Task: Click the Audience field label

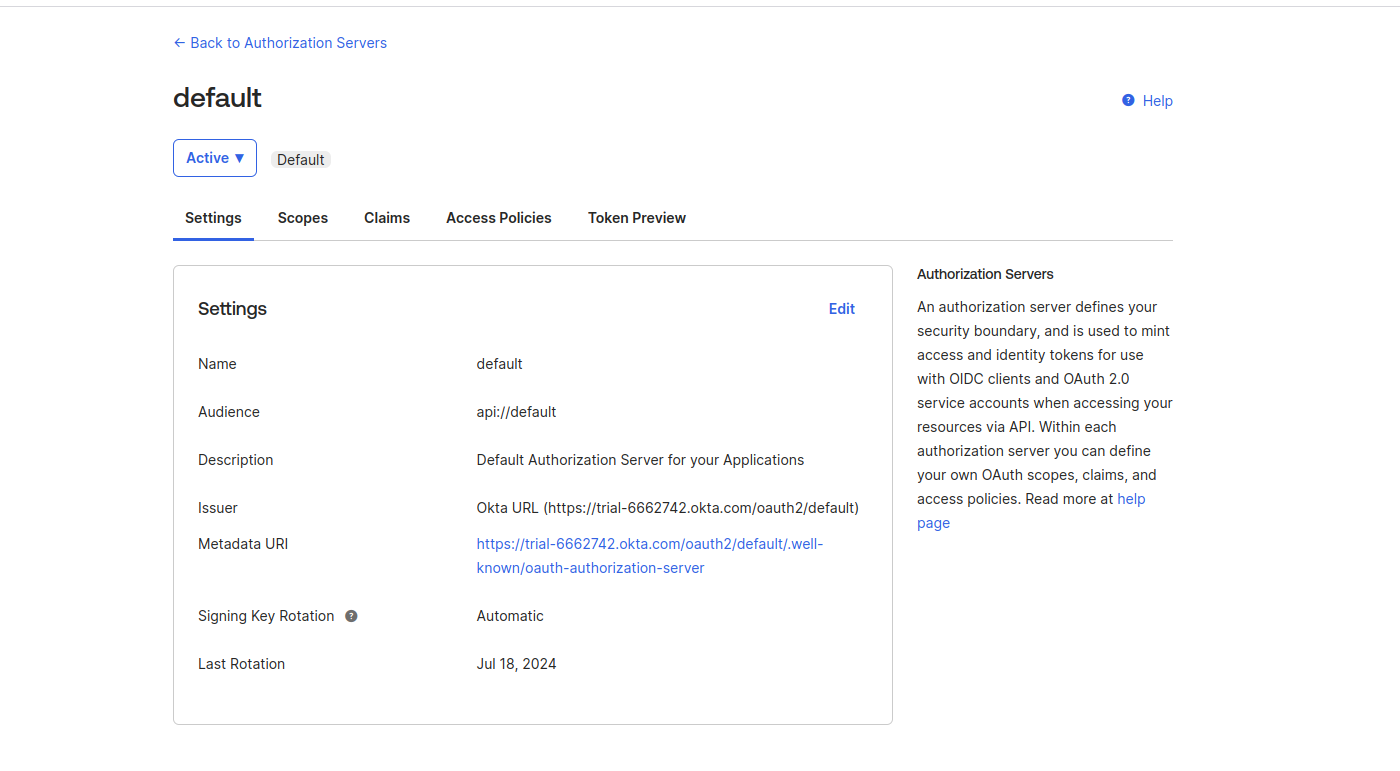Action: click(x=229, y=412)
